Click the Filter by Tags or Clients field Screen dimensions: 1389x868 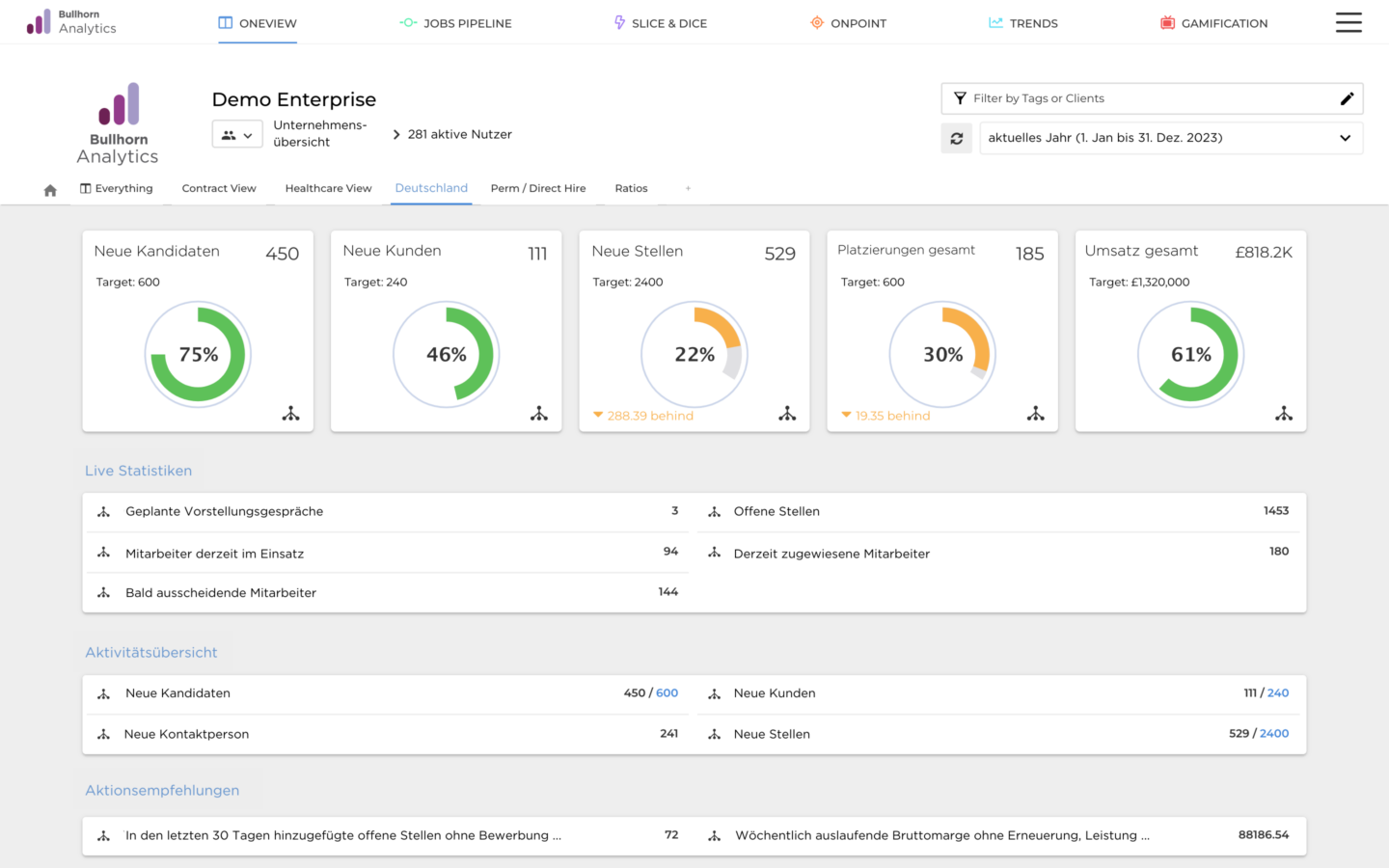pyautogui.click(x=1109, y=98)
